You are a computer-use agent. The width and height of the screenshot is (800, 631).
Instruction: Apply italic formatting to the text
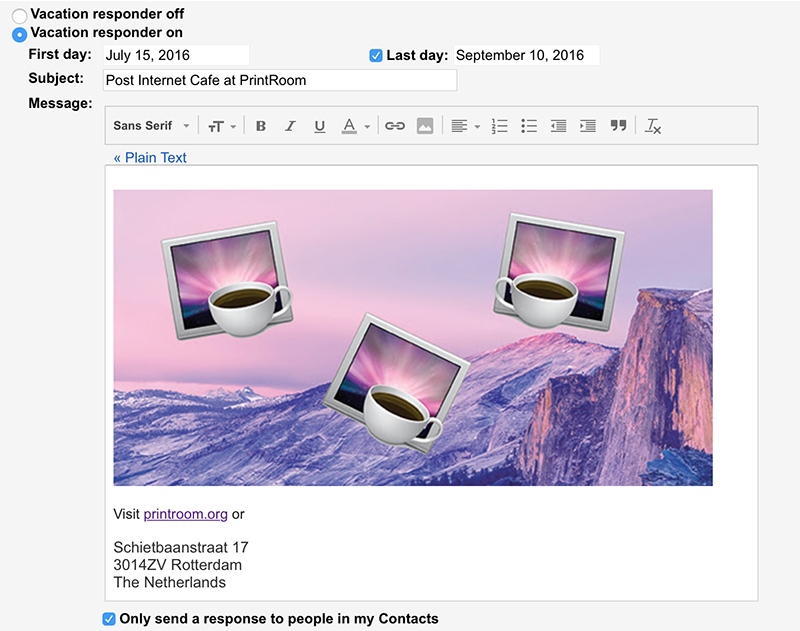coord(290,126)
